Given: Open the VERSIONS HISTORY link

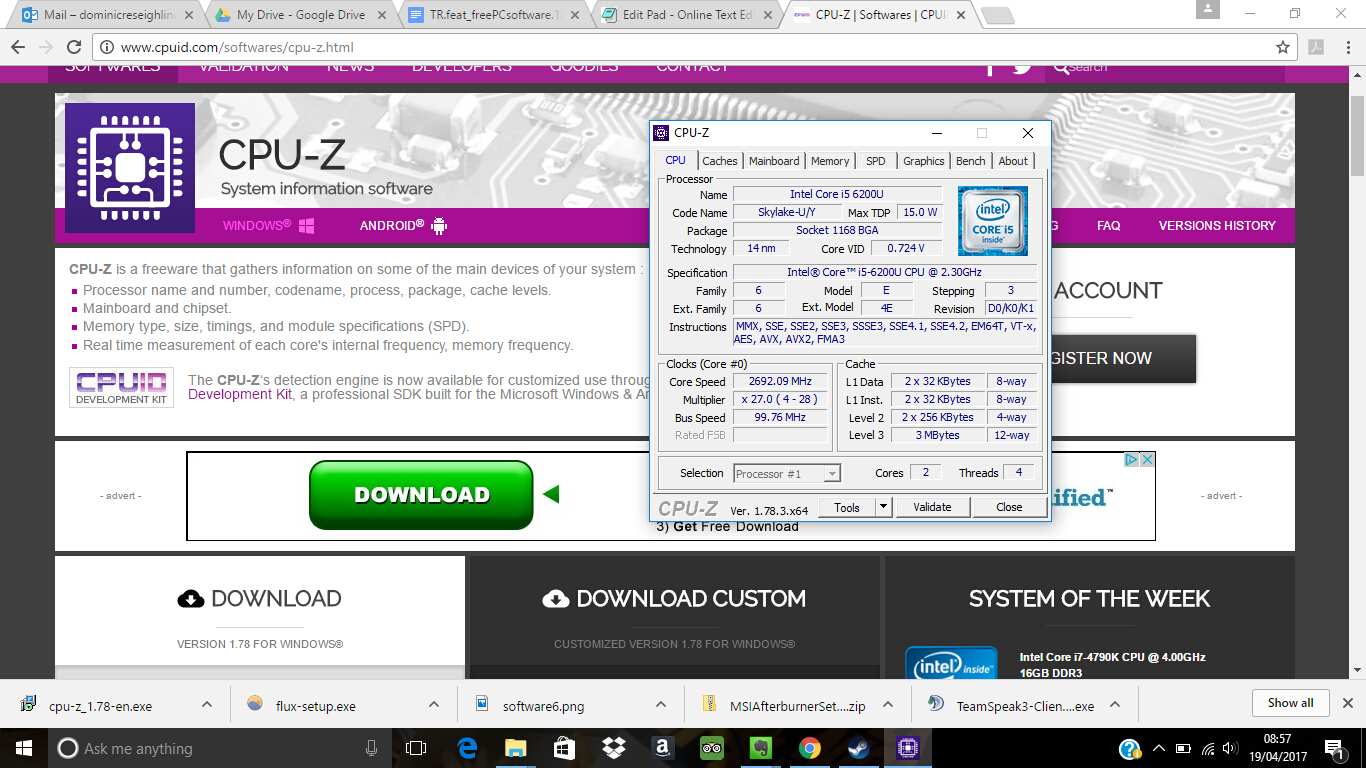Looking at the screenshot, I should [1217, 226].
